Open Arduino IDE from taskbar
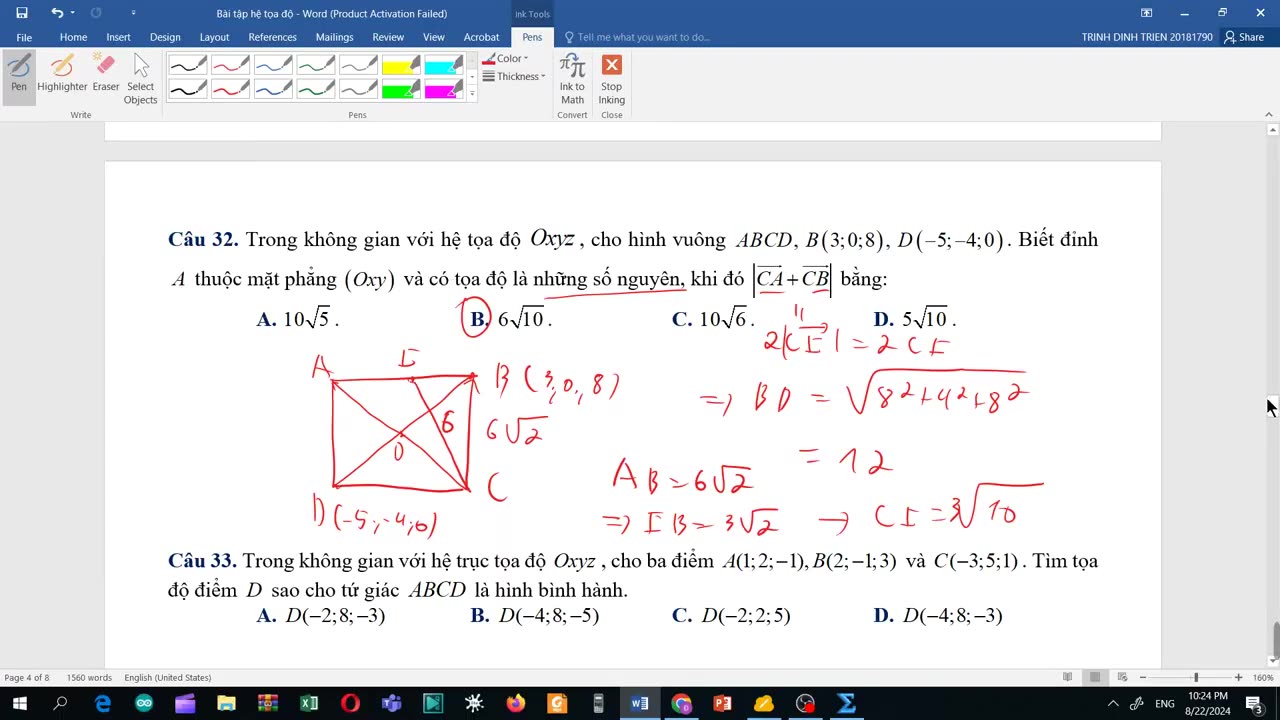 (x=144, y=703)
